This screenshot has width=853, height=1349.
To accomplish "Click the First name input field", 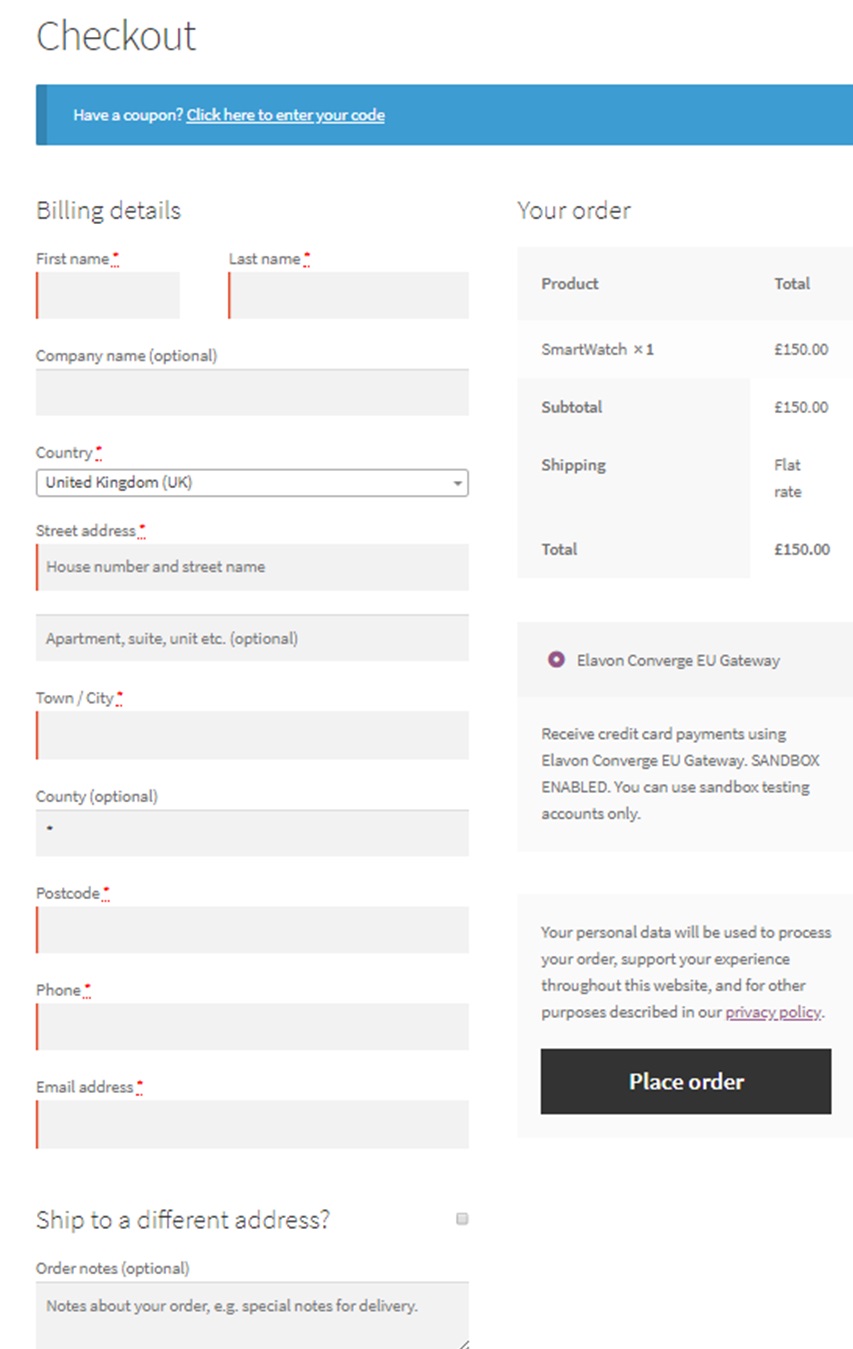I will coord(107,295).
